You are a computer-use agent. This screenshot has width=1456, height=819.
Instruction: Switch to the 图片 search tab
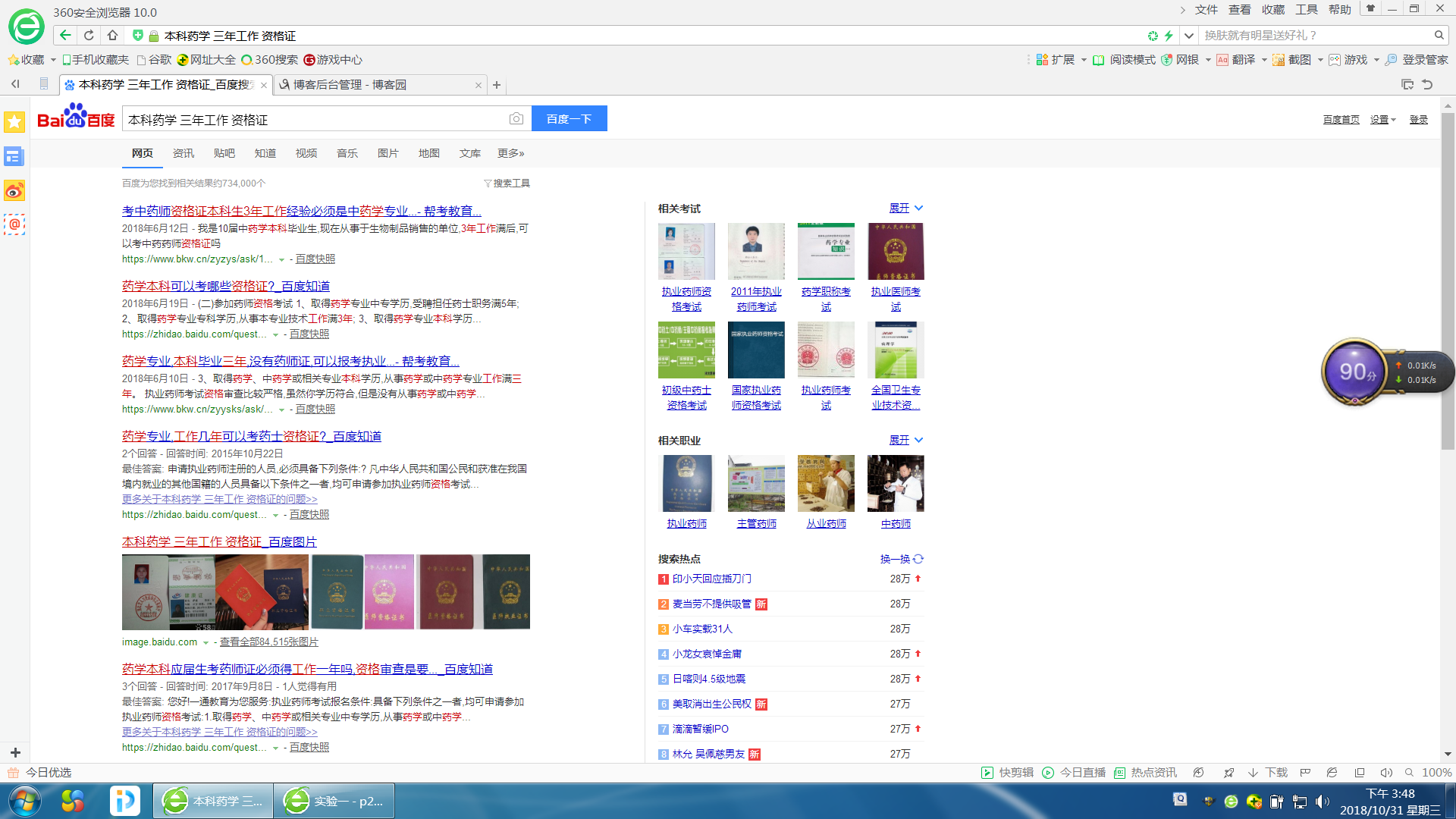click(x=388, y=153)
